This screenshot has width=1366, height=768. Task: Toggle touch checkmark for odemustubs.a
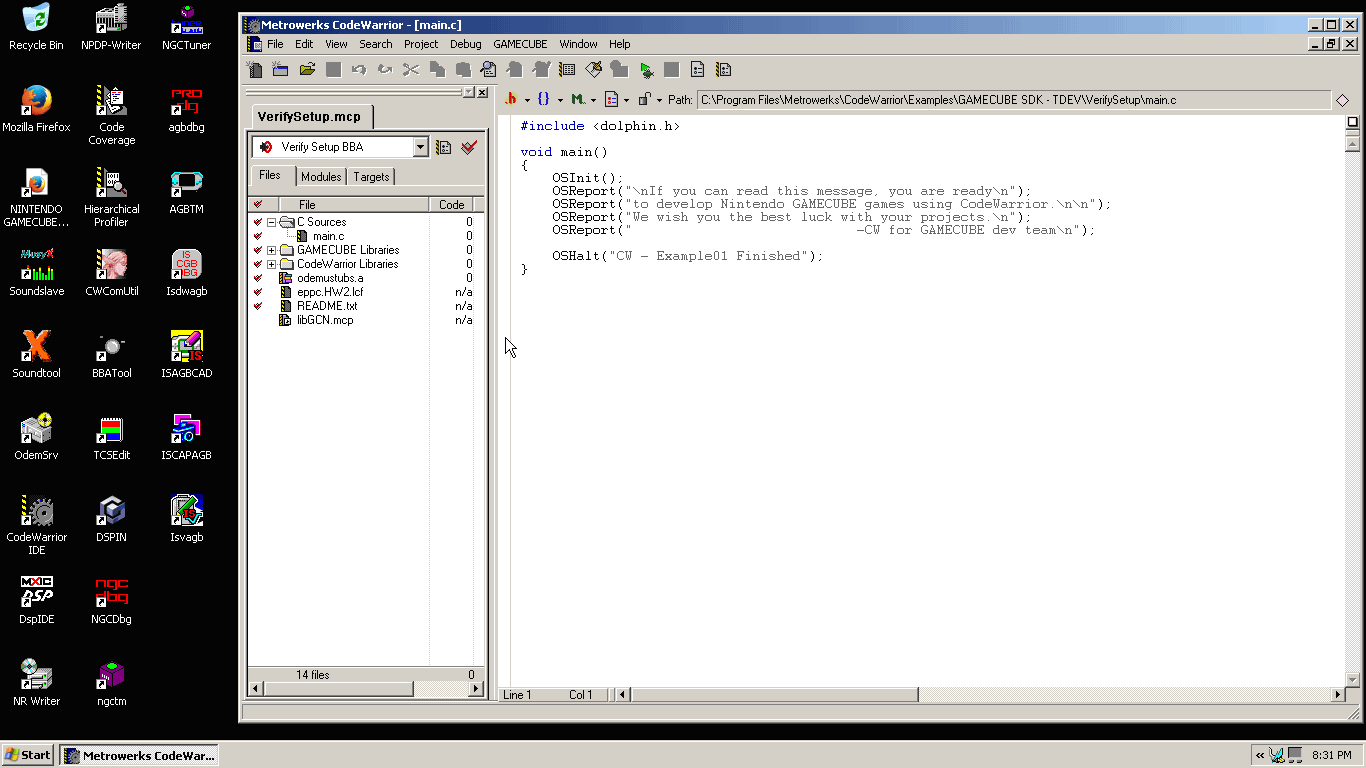tap(258, 278)
